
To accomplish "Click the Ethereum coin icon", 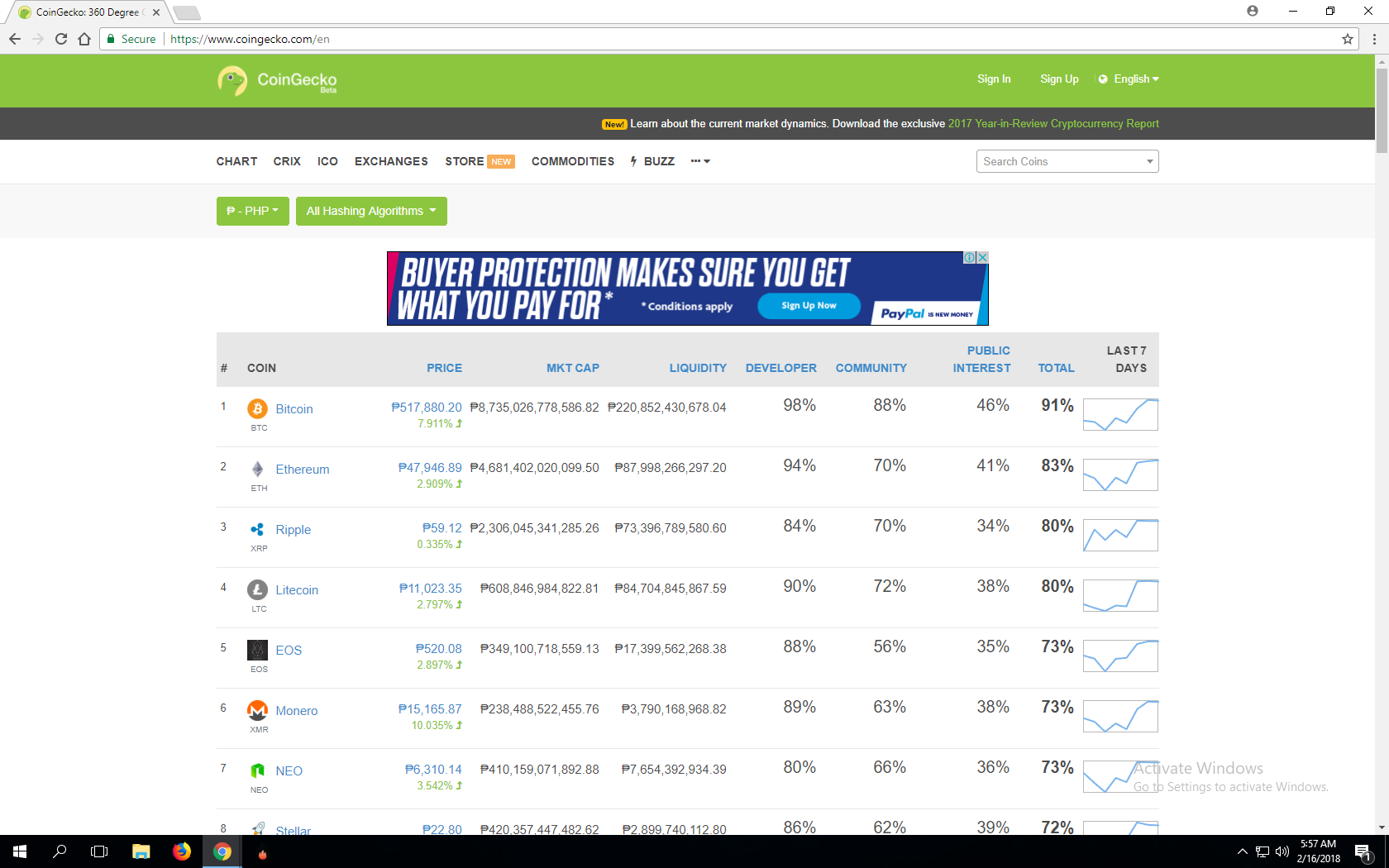I will tap(257, 469).
